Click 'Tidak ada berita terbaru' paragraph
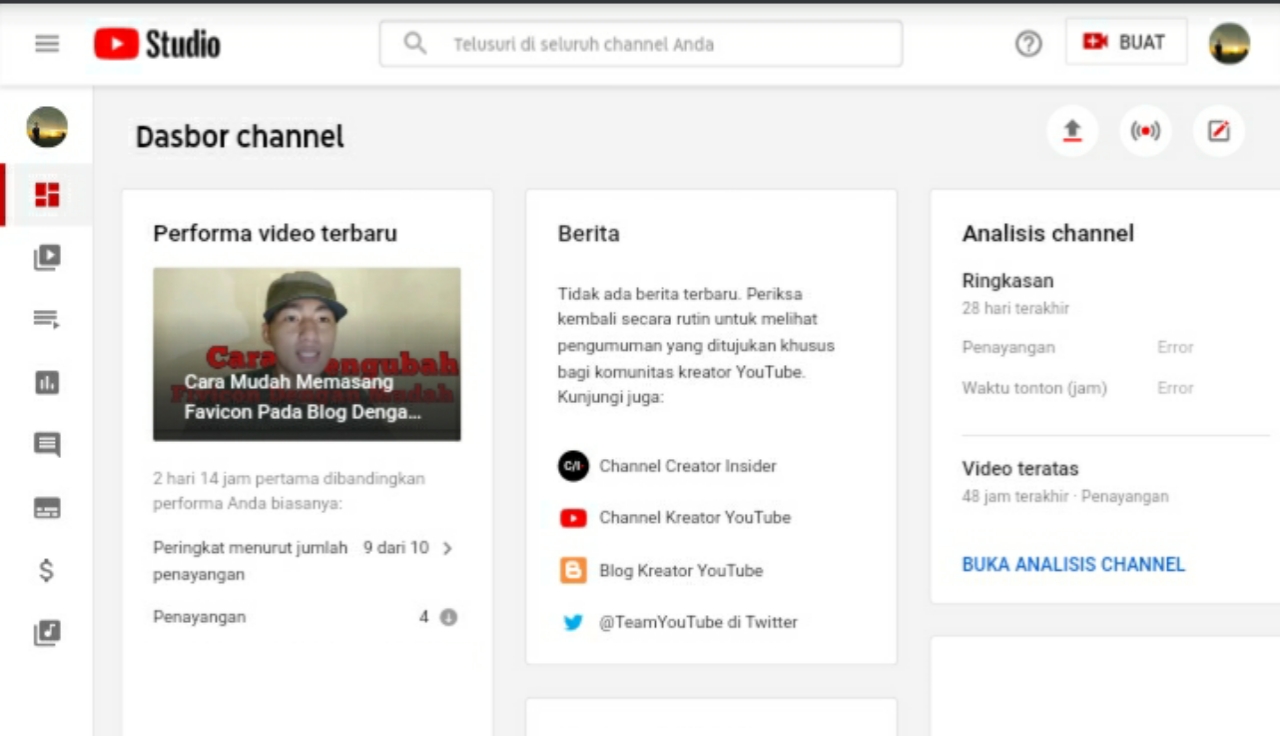The width and height of the screenshot is (1280, 736). click(x=696, y=346)
